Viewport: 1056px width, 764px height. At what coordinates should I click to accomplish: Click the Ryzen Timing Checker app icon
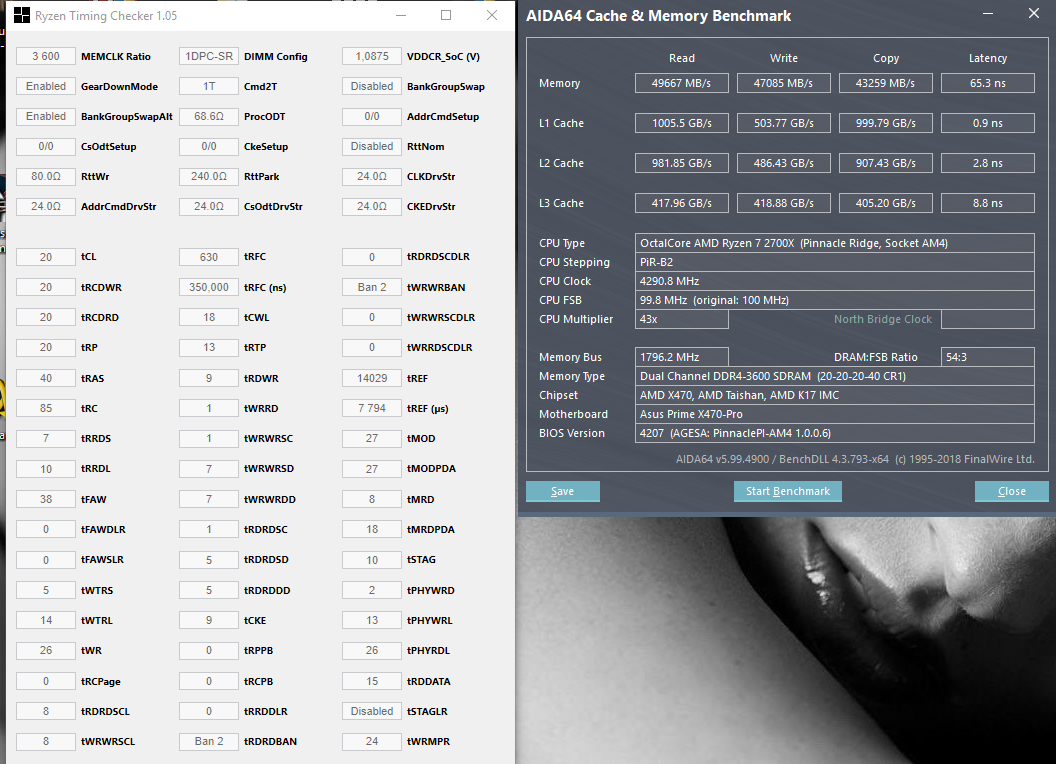click(x=22, y=15)
